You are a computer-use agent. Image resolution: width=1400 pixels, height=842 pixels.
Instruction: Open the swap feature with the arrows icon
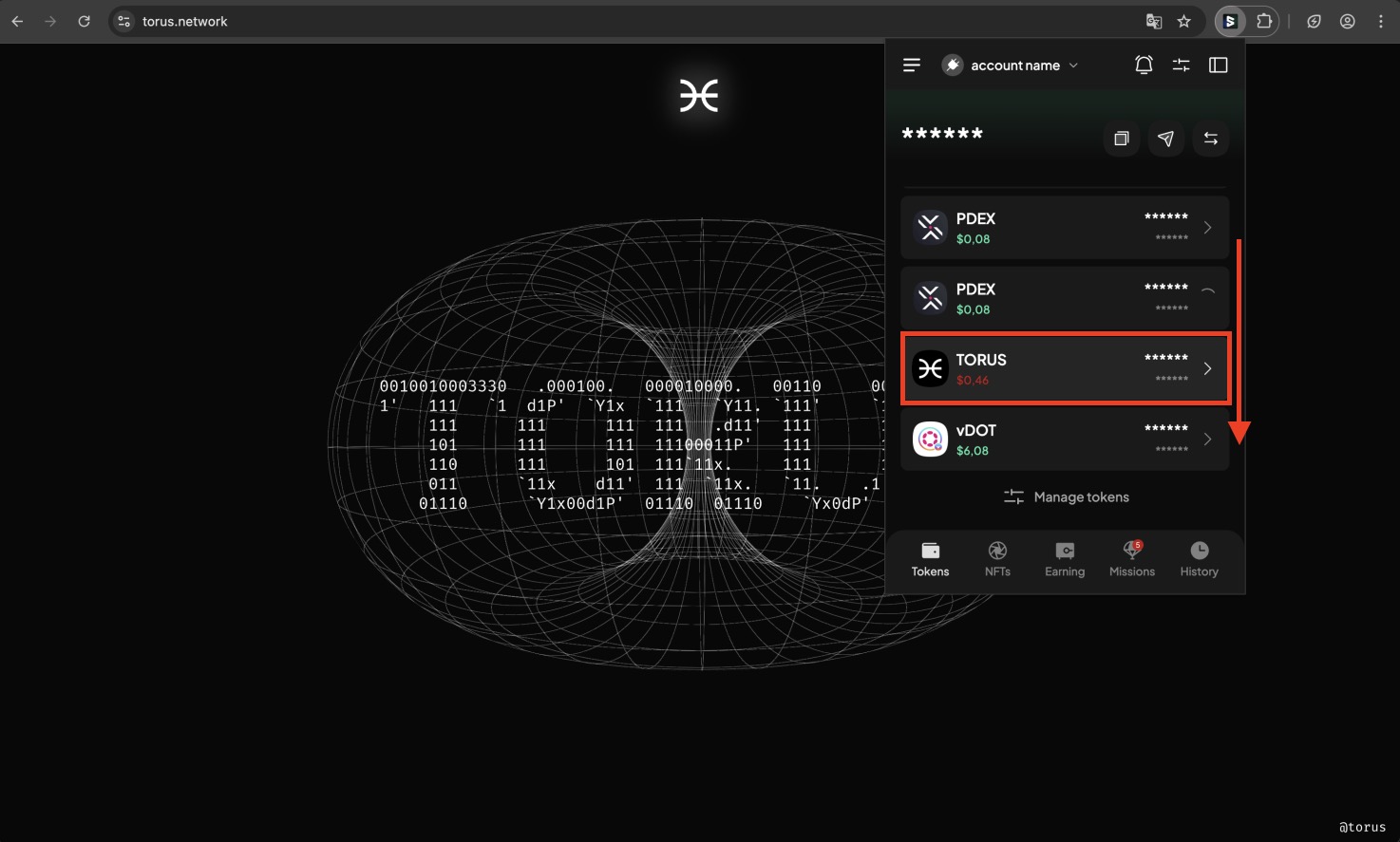(x=1211, y=139)
